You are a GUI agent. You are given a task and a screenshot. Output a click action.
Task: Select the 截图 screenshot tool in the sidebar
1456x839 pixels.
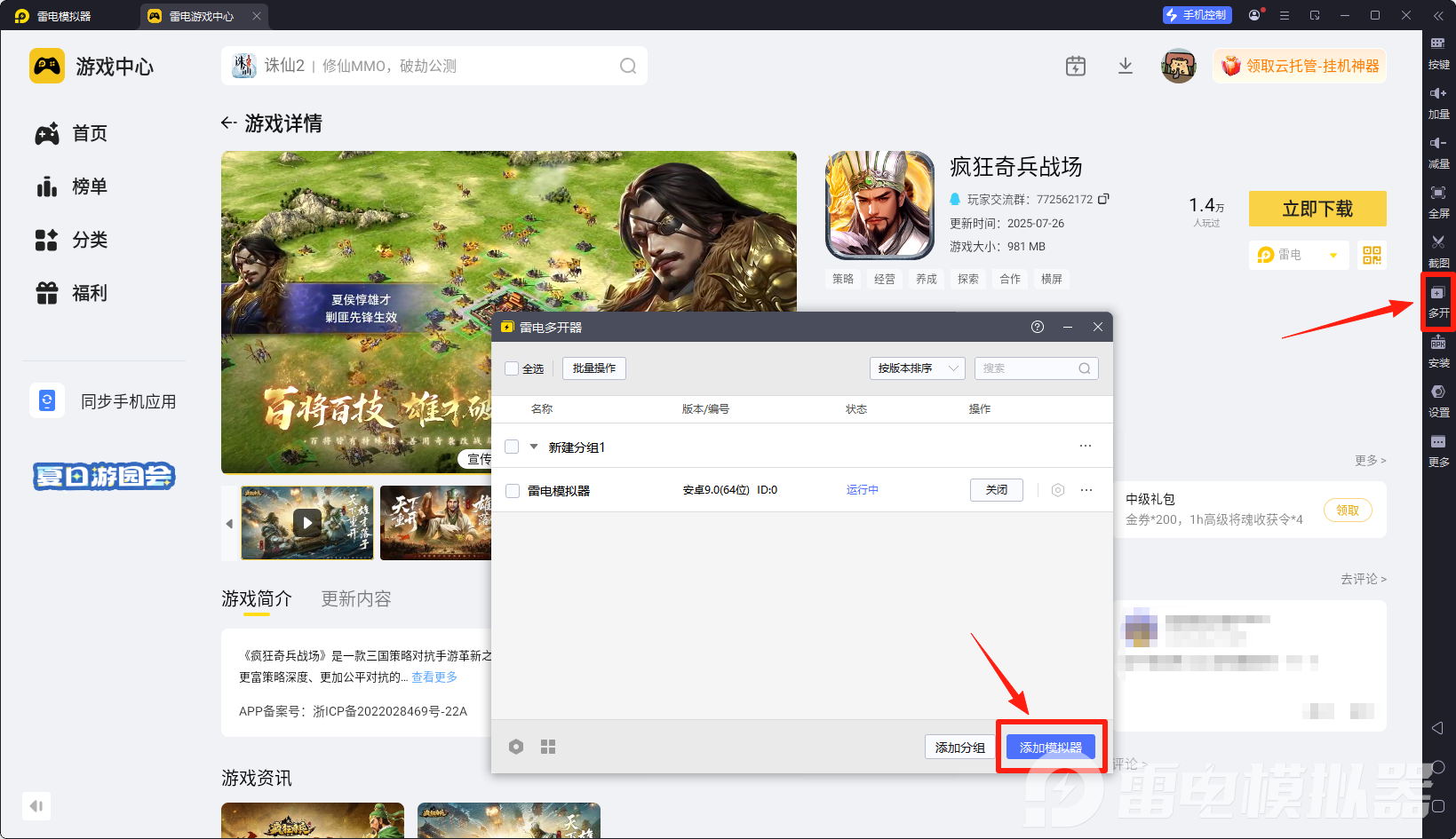click(x=1437, y=249)
